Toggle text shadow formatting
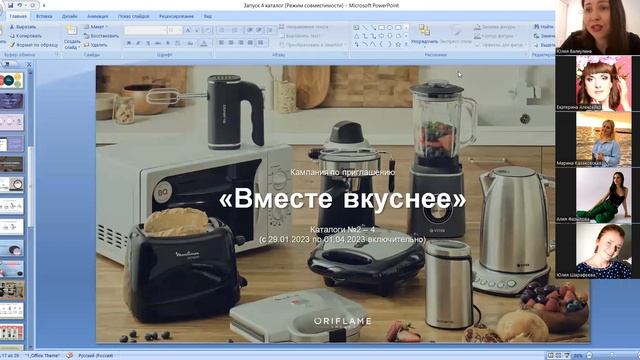 pyautogui.click(x=168, y=43)
